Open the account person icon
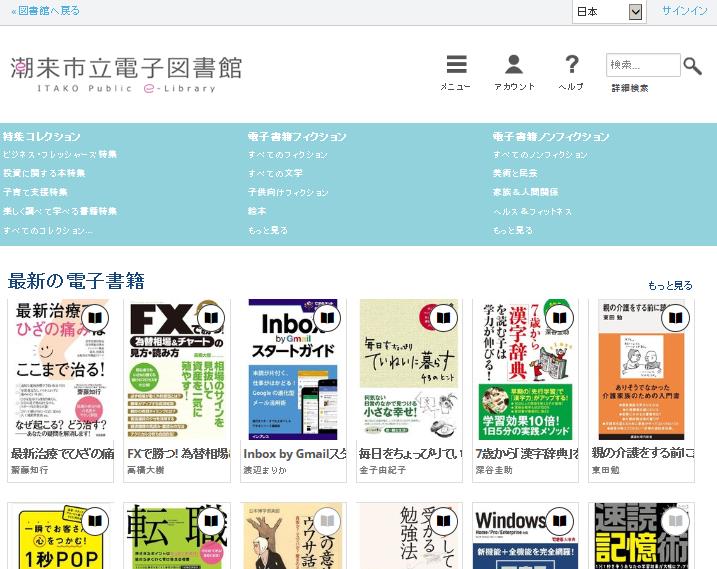Viewport: 717px width, 569px height. tap(514, 64)
